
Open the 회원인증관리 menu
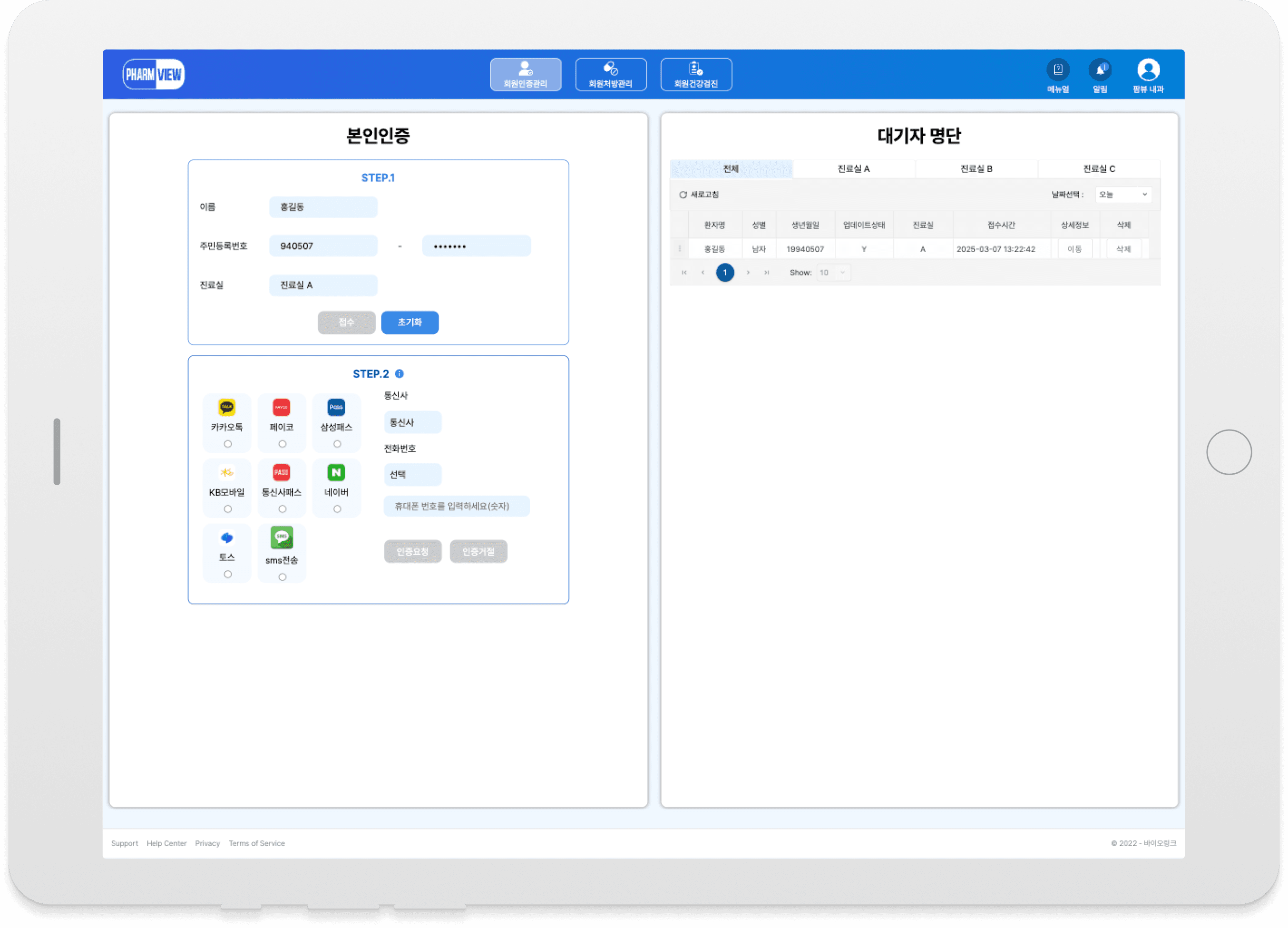[526, 74]
